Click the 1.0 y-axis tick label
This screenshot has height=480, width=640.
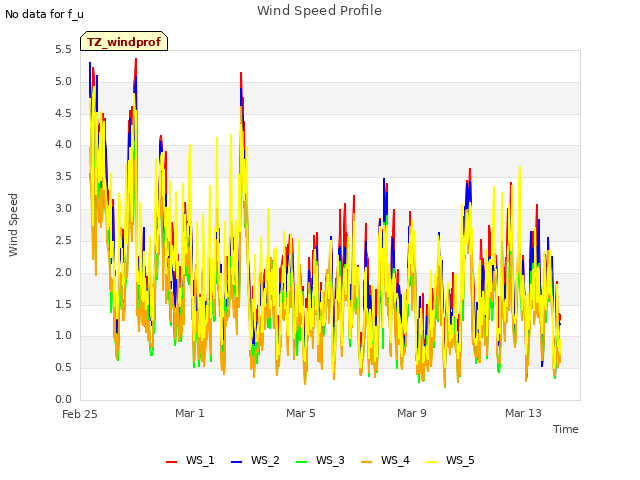click(63, 336)
